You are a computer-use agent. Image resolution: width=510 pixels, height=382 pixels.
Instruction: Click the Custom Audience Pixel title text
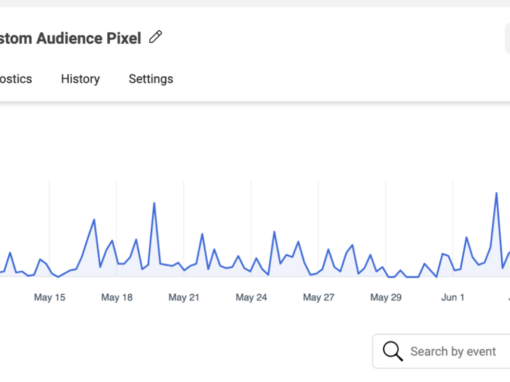point(71,38)
